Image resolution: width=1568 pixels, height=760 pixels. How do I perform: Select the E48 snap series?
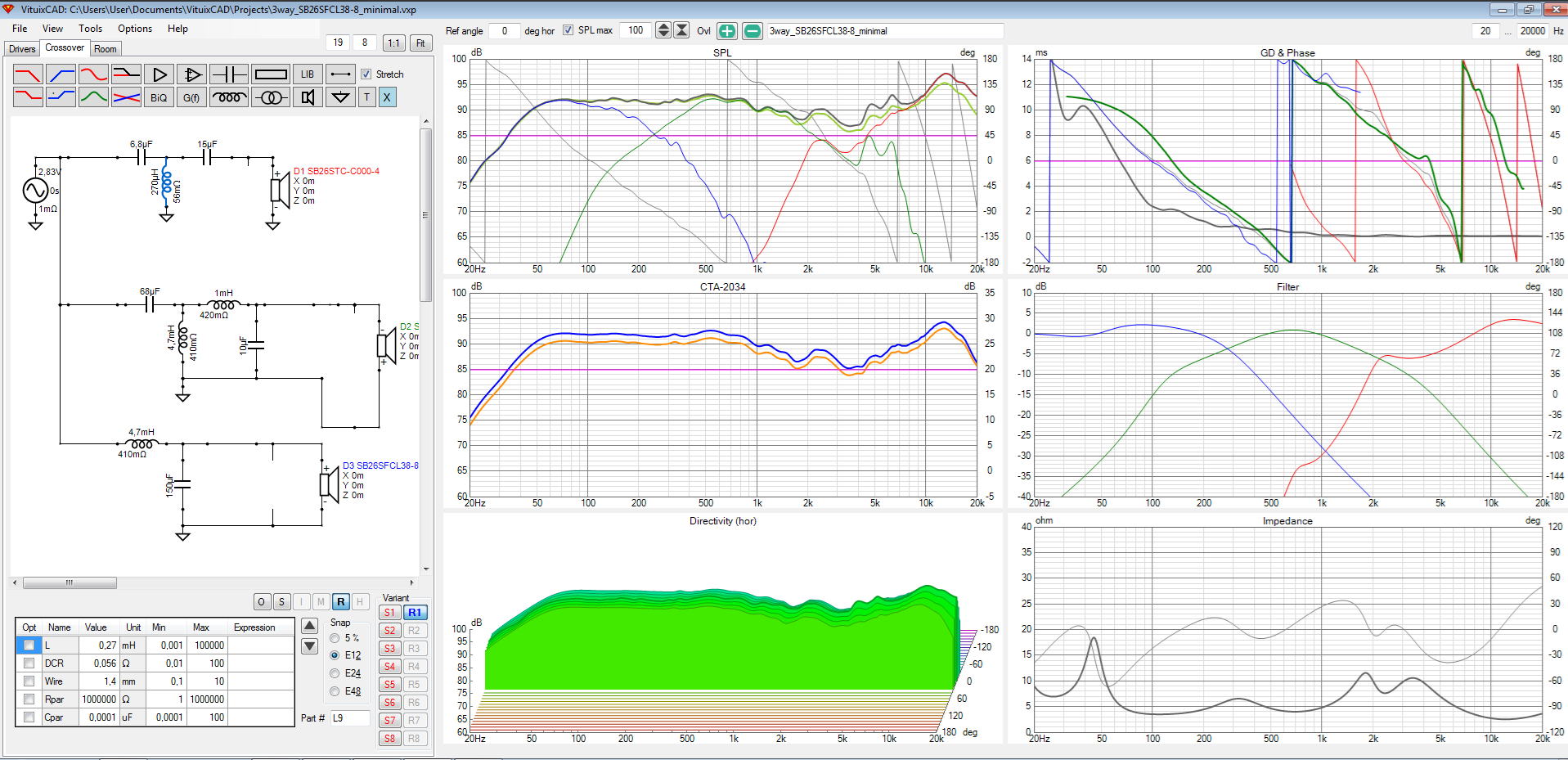tap(335, 691)
